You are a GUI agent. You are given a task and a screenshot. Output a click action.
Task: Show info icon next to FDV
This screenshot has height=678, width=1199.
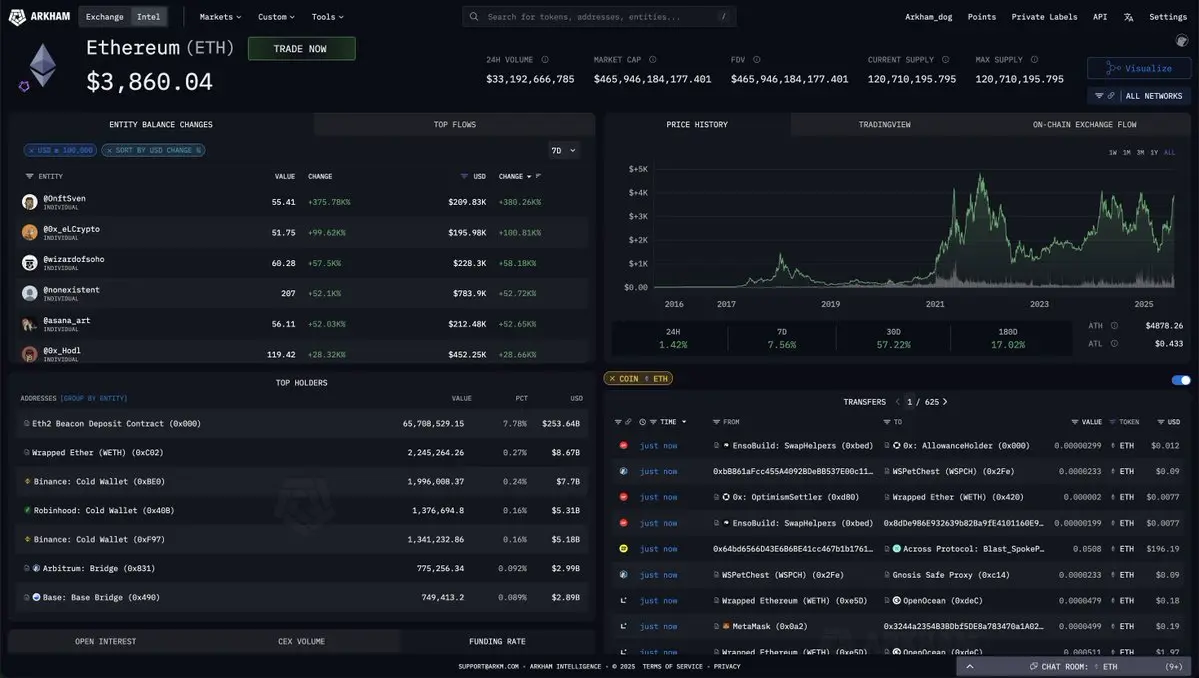click(x=756, y=60)
